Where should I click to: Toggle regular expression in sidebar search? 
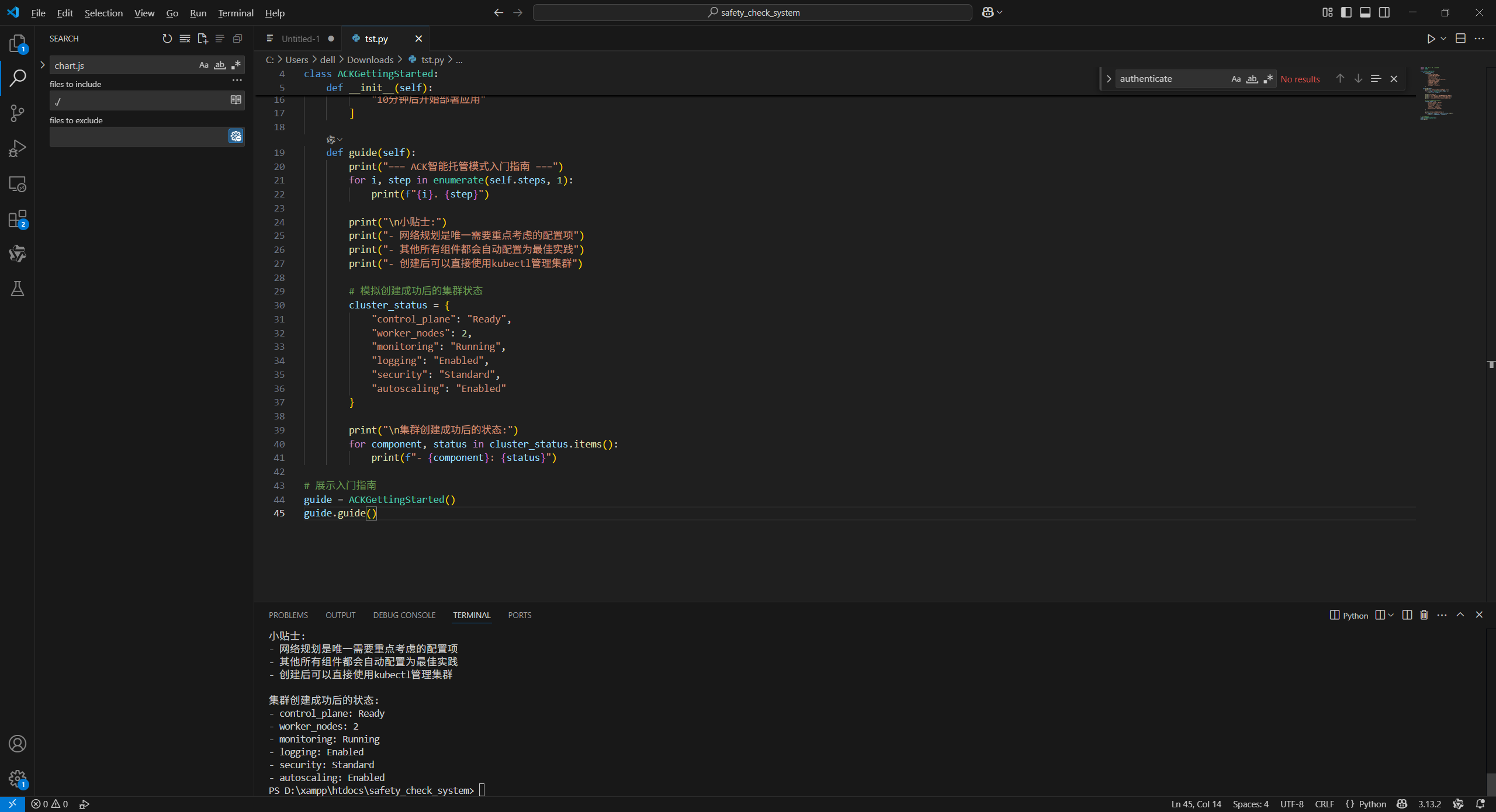236,65
